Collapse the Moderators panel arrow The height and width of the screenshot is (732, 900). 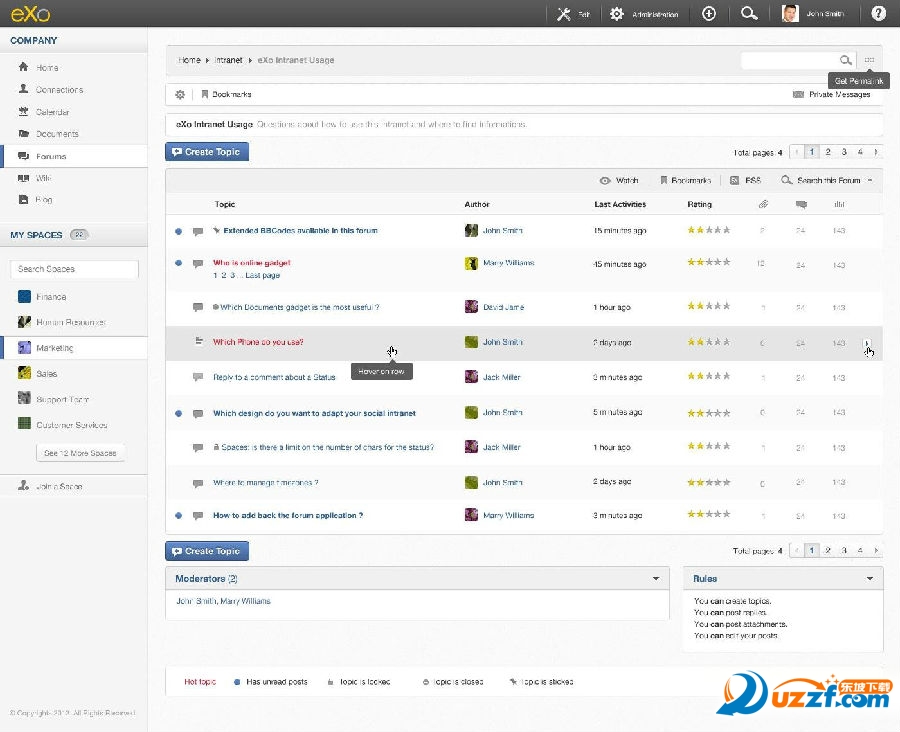[656, 579]
